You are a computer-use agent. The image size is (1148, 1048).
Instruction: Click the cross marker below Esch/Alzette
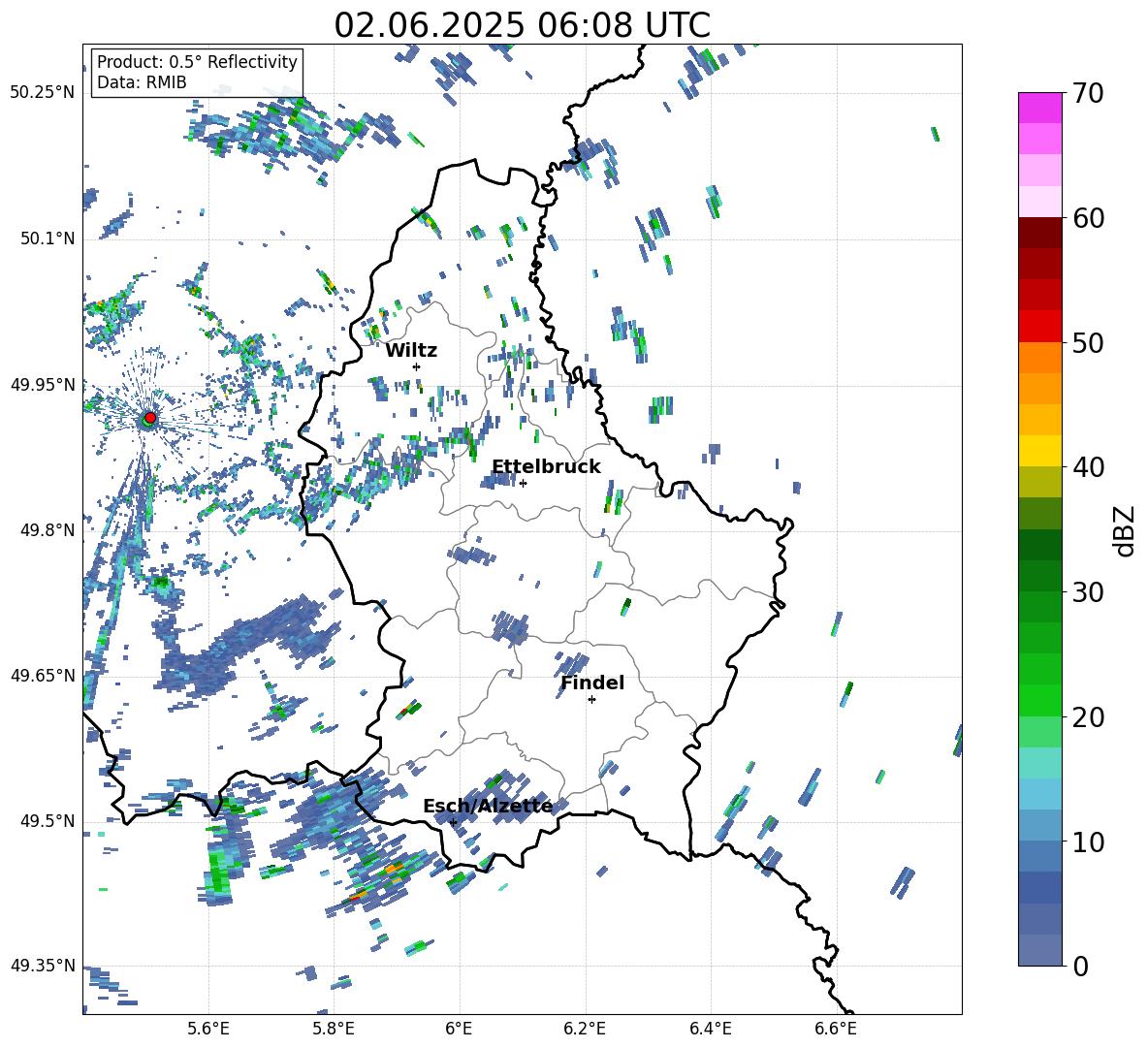[x=453, y=822]
